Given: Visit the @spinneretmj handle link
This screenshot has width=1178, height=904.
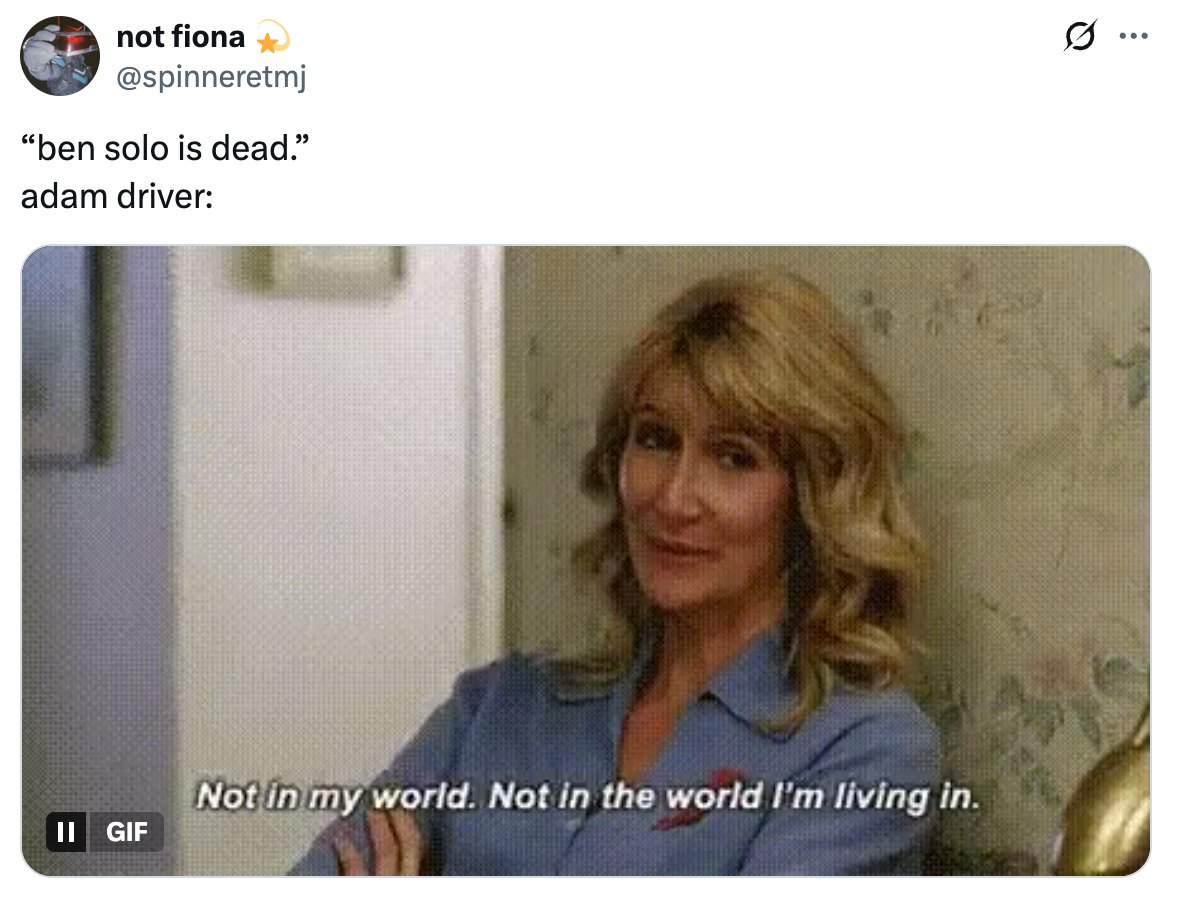Looking at the screenshot, I should [x=212, y=77].
